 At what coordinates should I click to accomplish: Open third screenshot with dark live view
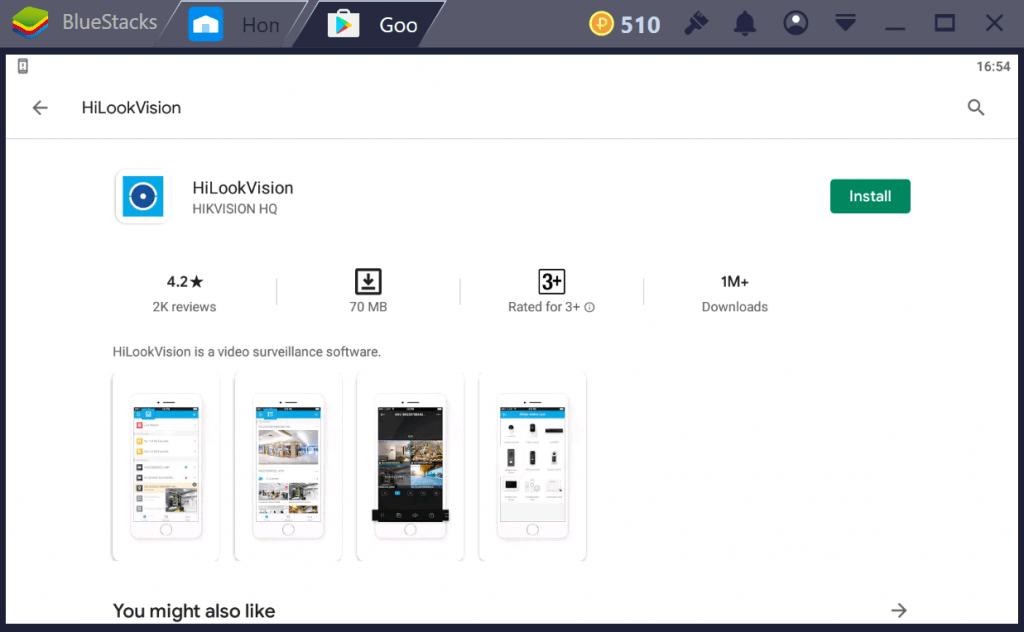click(x=410, y=467)
